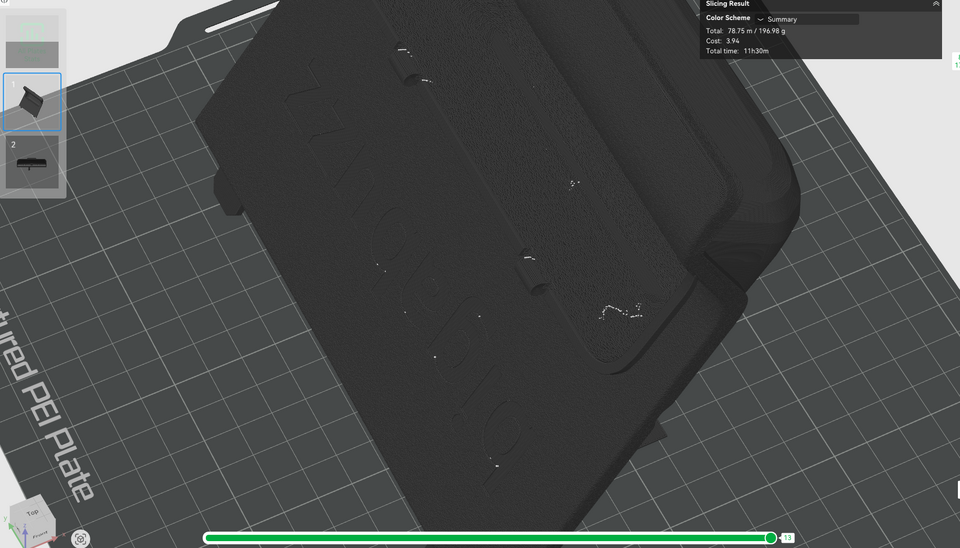The width and height of the screenshot is (960, 548).
Task: Click the Cost 3.94 row
Action: [723, 41]
